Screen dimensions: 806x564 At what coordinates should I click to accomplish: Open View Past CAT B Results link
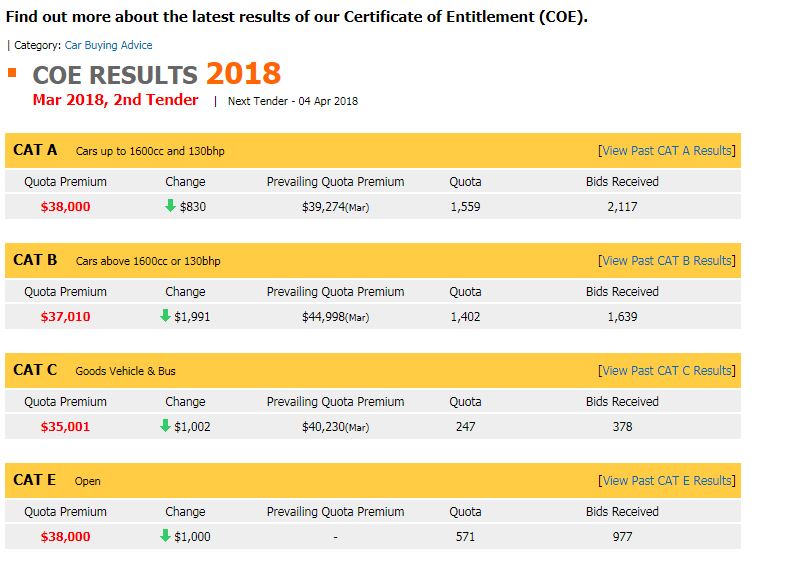pos(667,261)
